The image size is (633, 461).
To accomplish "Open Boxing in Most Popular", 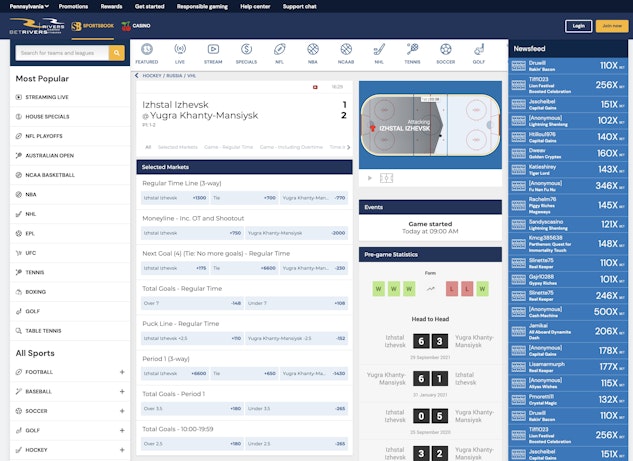I will (70, 292).
